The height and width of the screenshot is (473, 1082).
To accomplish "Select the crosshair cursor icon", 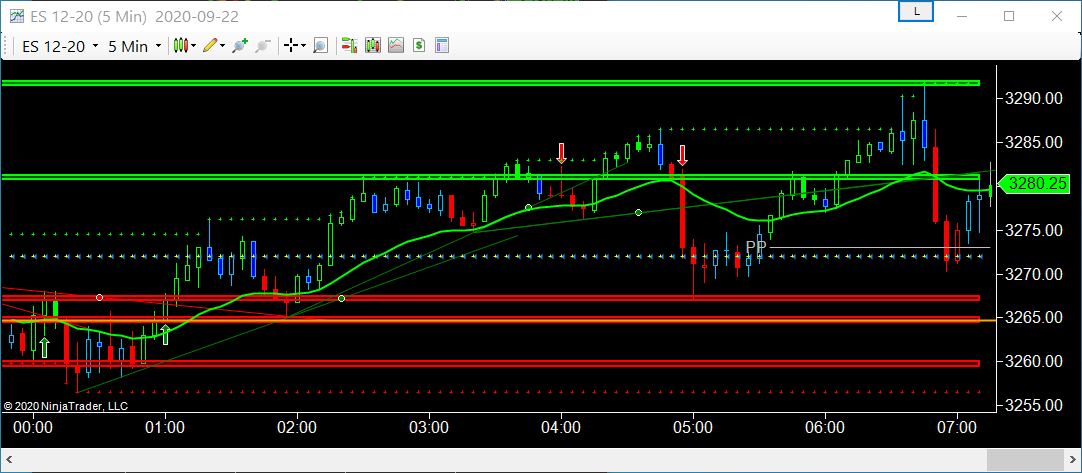I will pyautogui.click(x=291, y=46).
